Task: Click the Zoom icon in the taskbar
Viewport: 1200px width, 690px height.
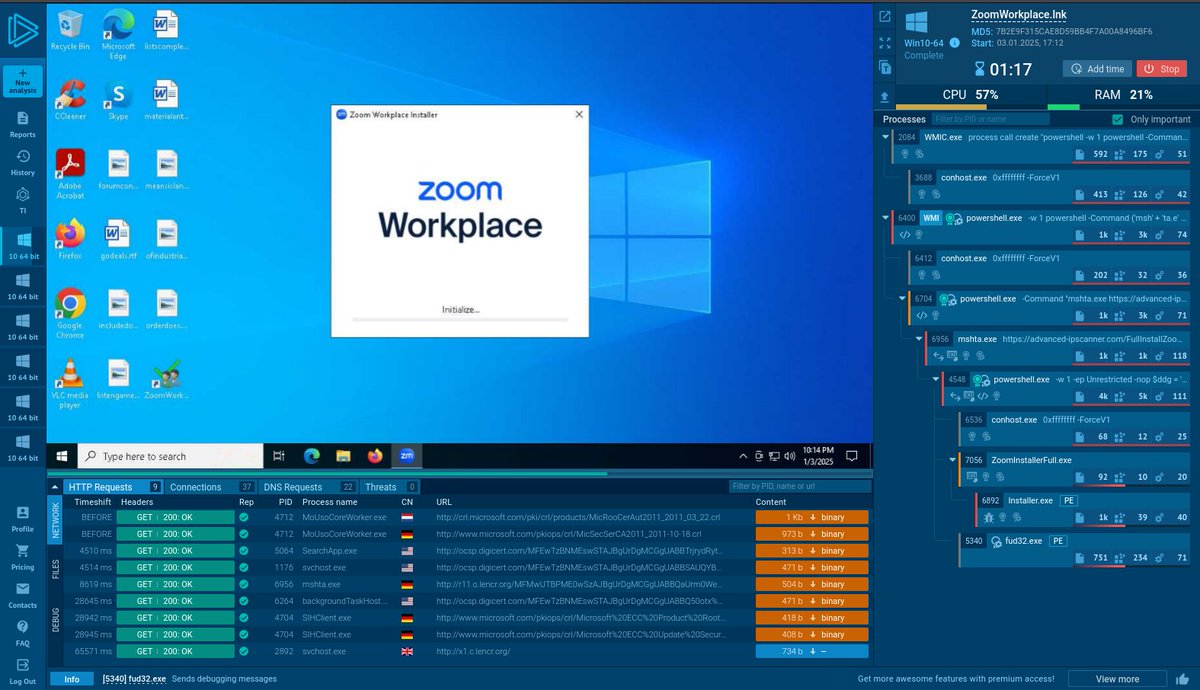Action: pos(407,455)
